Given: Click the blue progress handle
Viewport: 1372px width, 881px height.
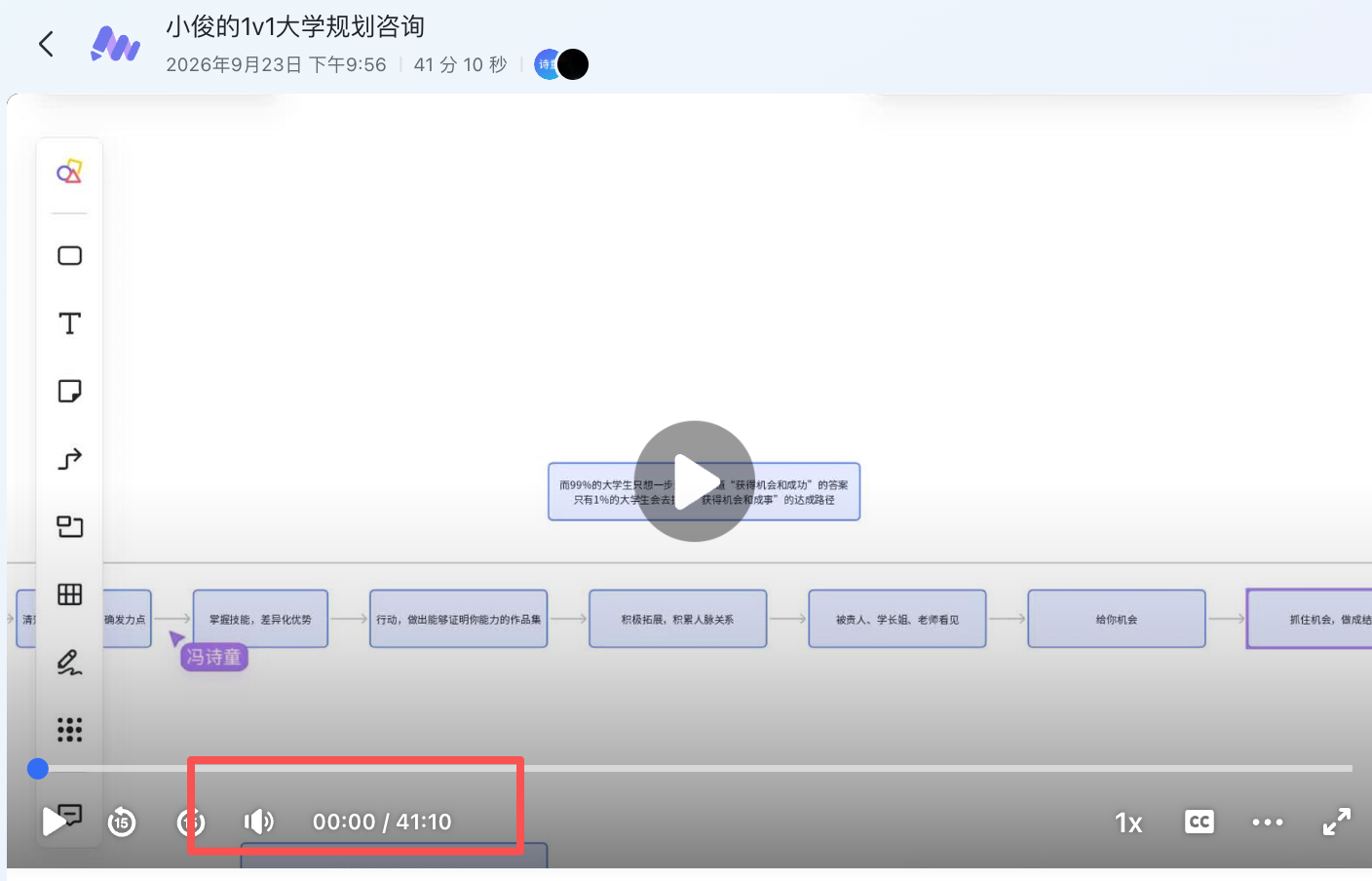Looking at the screenshot, I should (38, 769).
